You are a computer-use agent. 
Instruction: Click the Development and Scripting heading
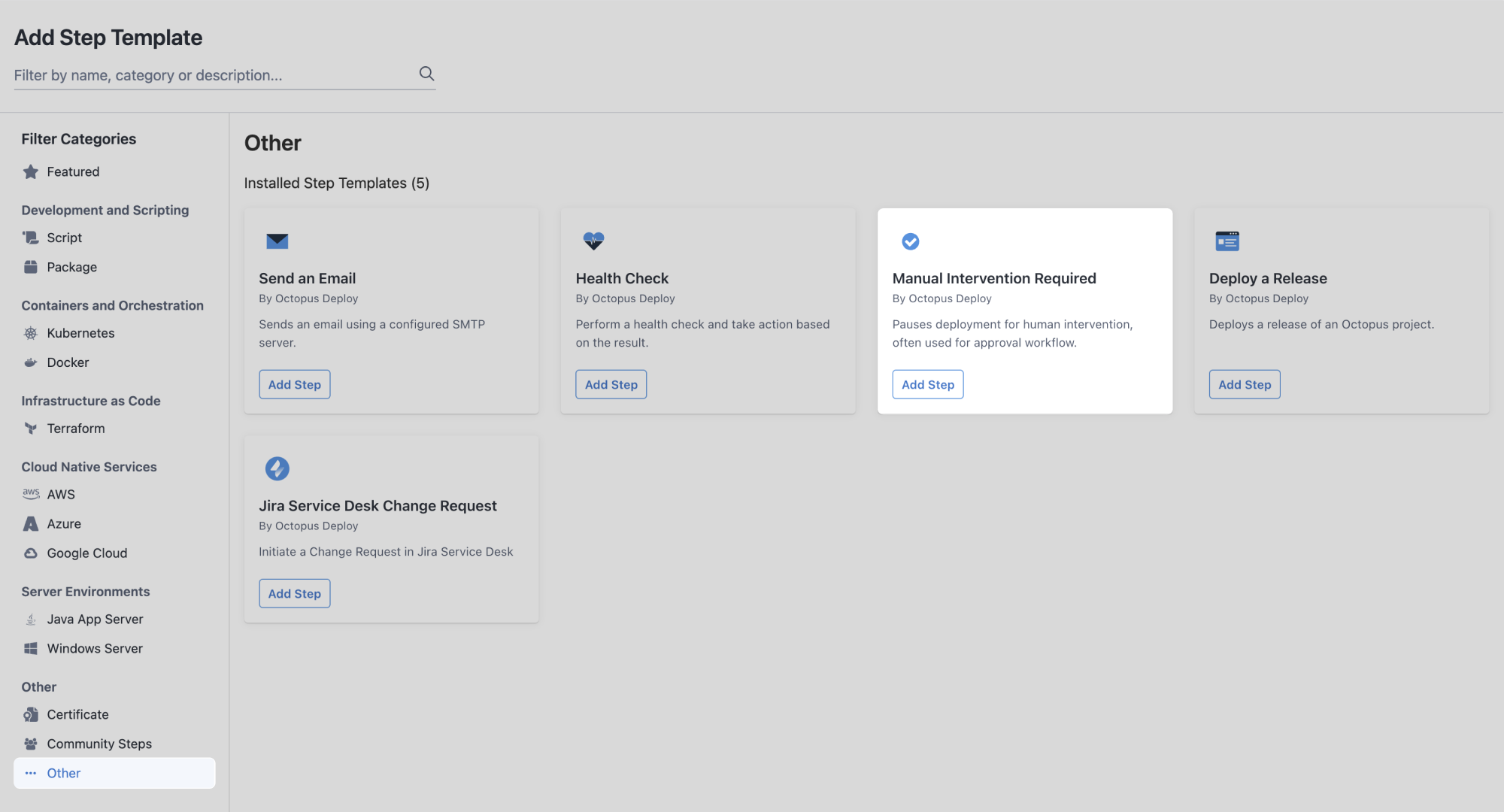[x=105, y=210]
